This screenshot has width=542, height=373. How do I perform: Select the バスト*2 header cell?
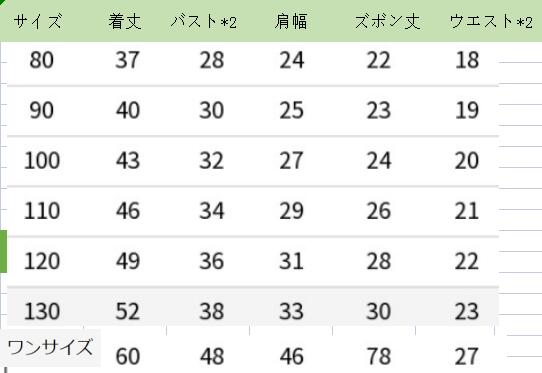[x=204, y=21]
